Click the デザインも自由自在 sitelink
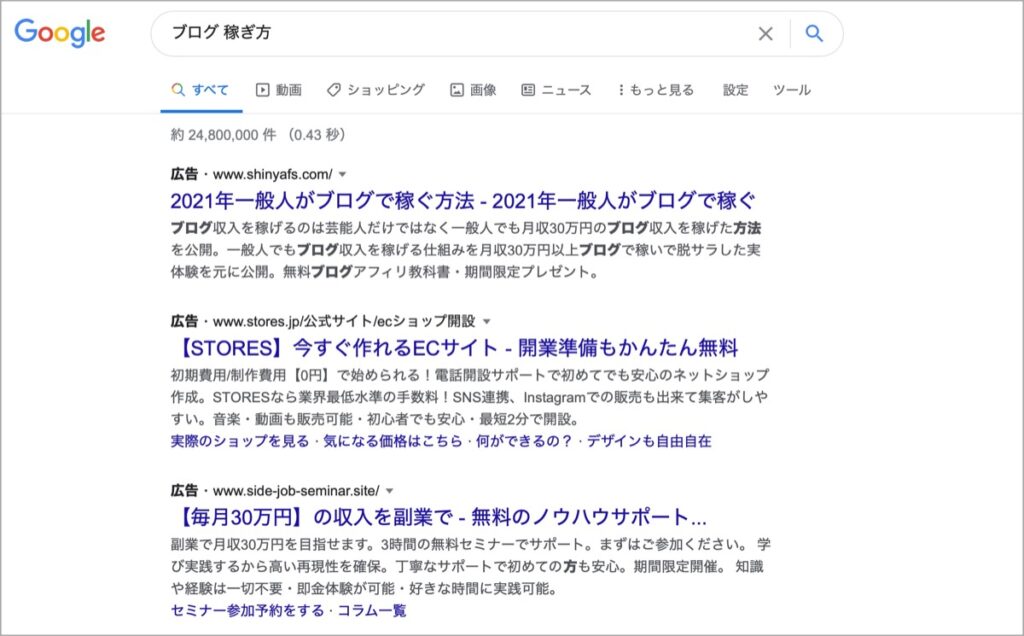The height and width of the screenshot is (636, 1024). 649,441
